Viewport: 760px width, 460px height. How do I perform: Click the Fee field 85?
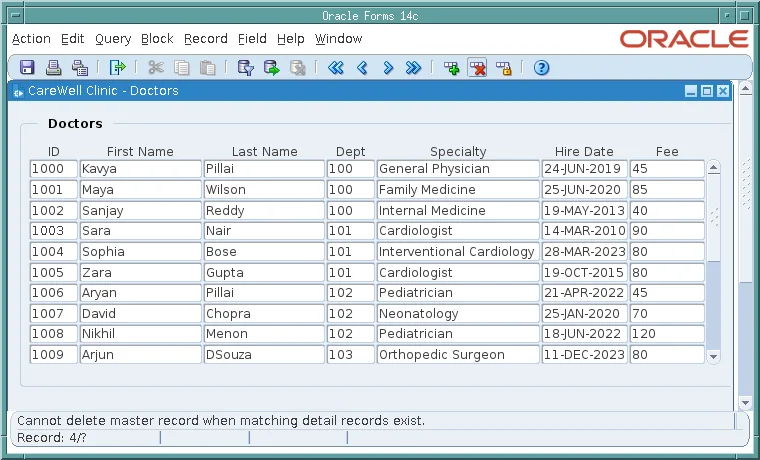pos(667,190)
